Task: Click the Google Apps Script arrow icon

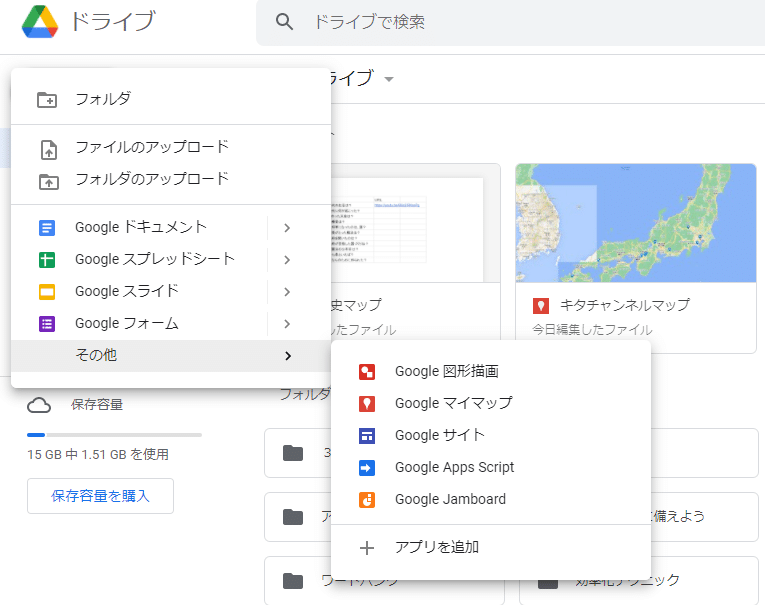Action: point(367,468)
